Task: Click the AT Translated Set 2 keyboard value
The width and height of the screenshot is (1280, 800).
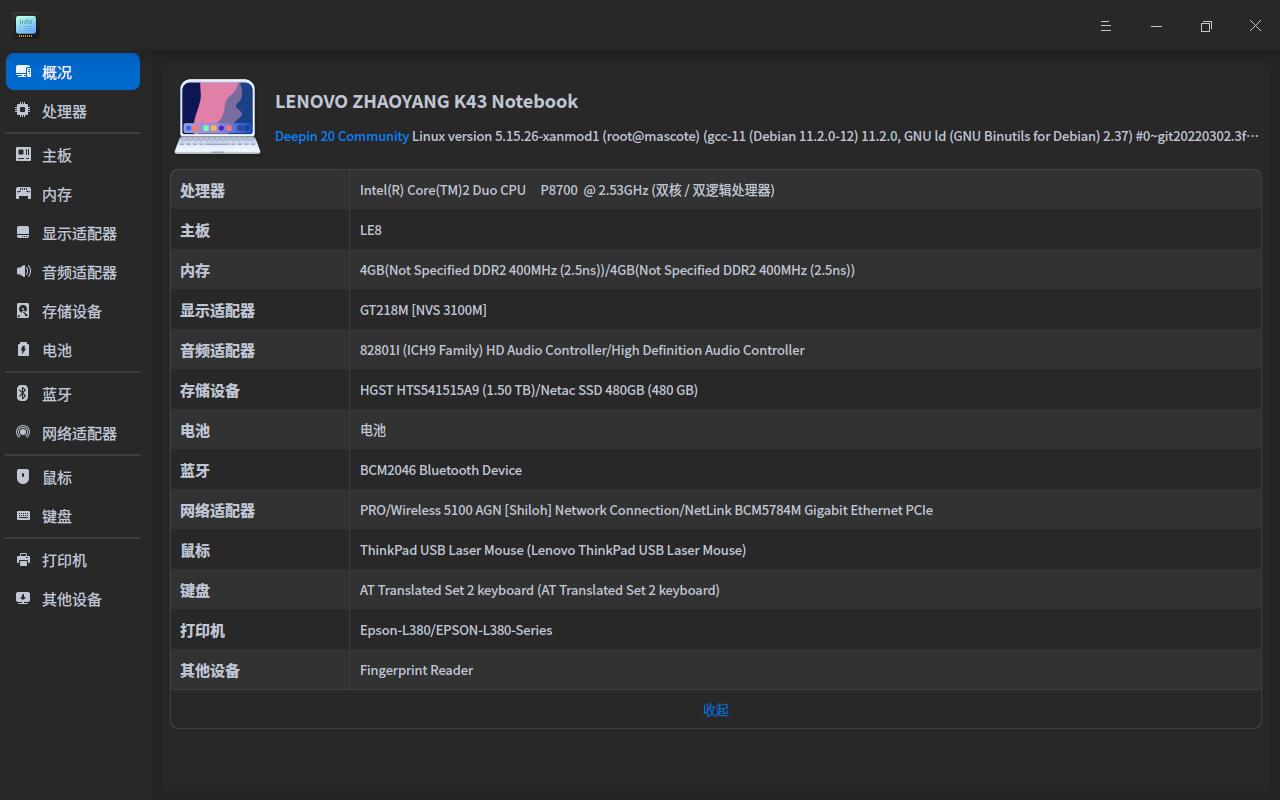Action: click(540, 590)
